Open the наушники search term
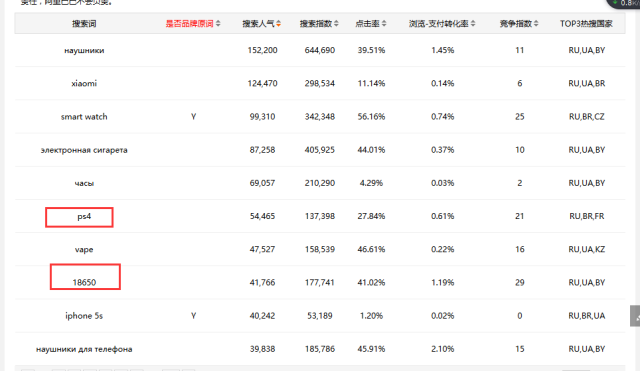 coord(84,51)
